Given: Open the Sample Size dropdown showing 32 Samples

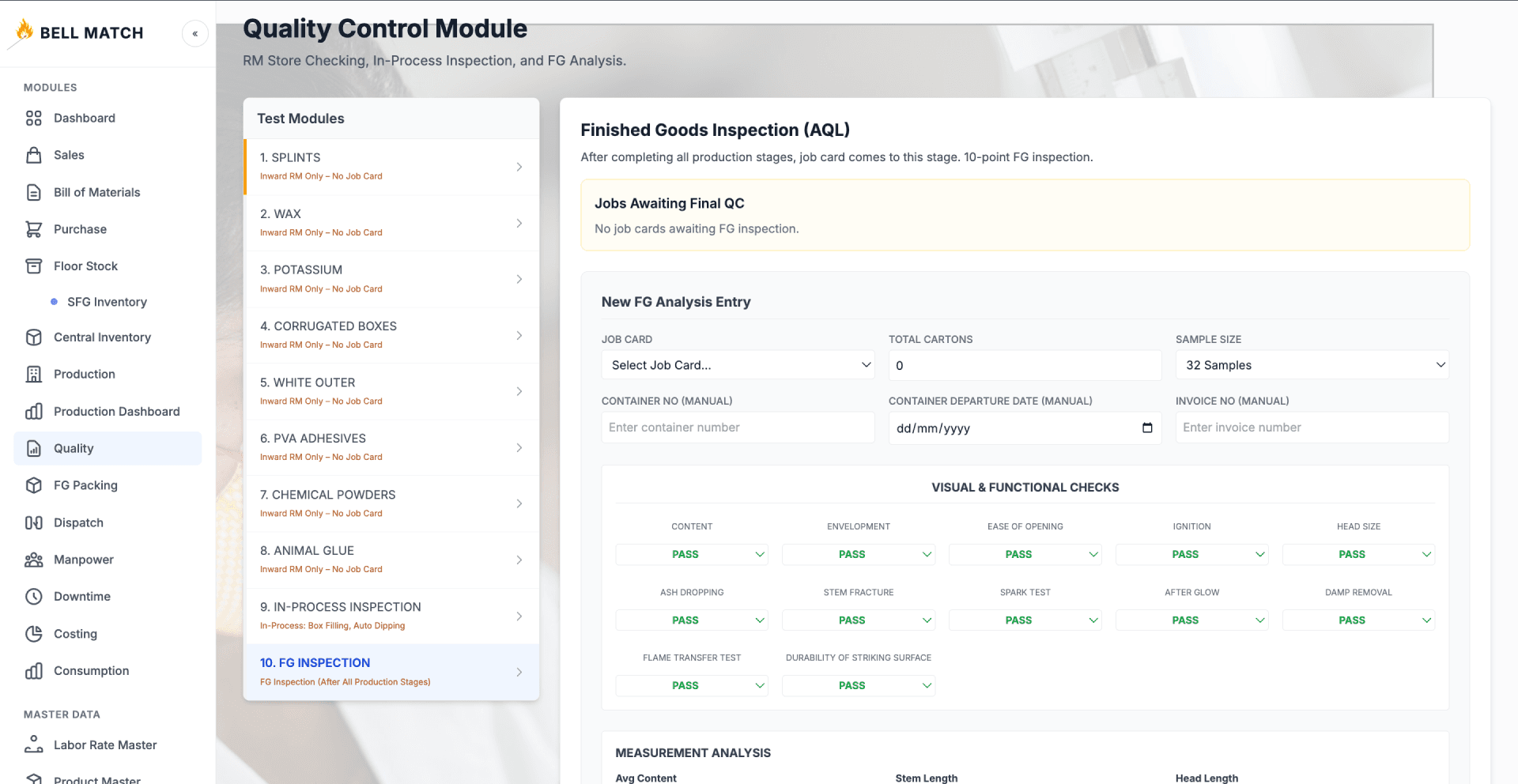Looking at the screenshot, I should click(x=1312, y=365).
